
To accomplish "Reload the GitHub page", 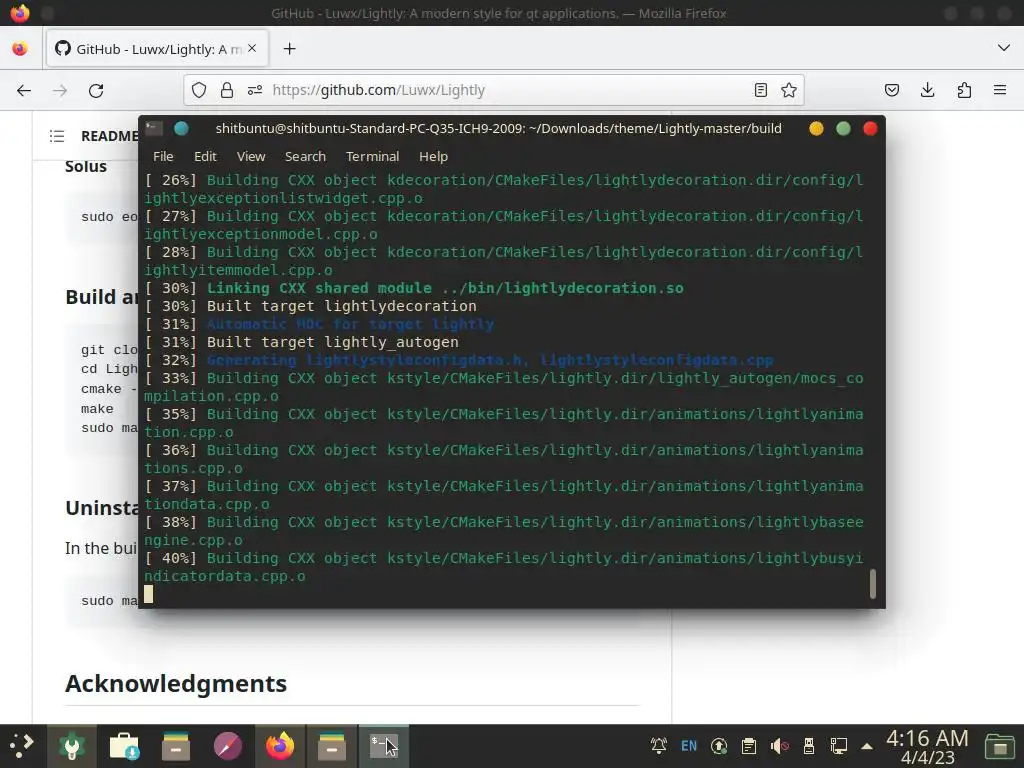I will [x=96, y=91].
